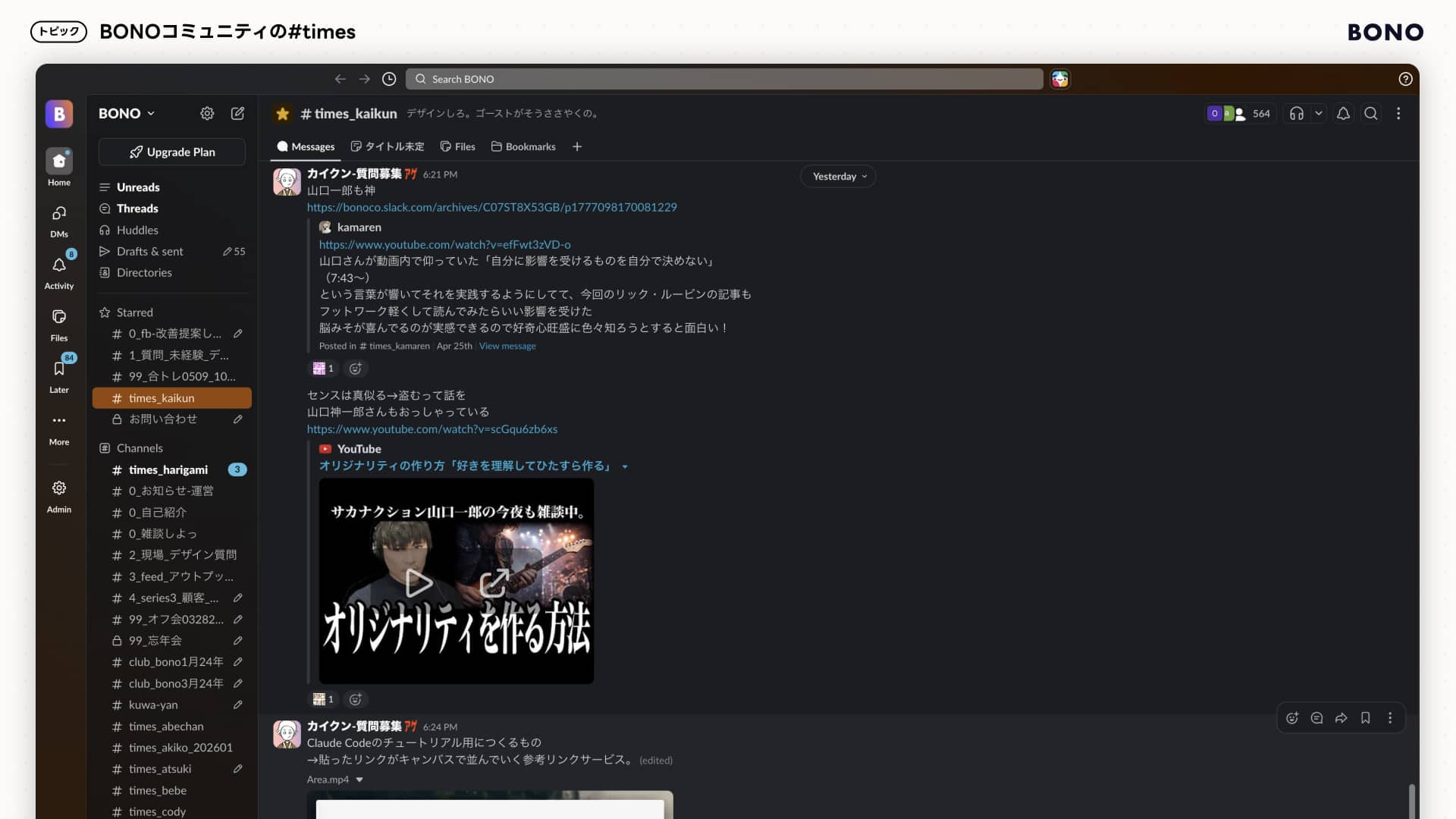The image size is (1456, 819).
Task: Open Admin settings in the left rail
Action: pos(59,496)
